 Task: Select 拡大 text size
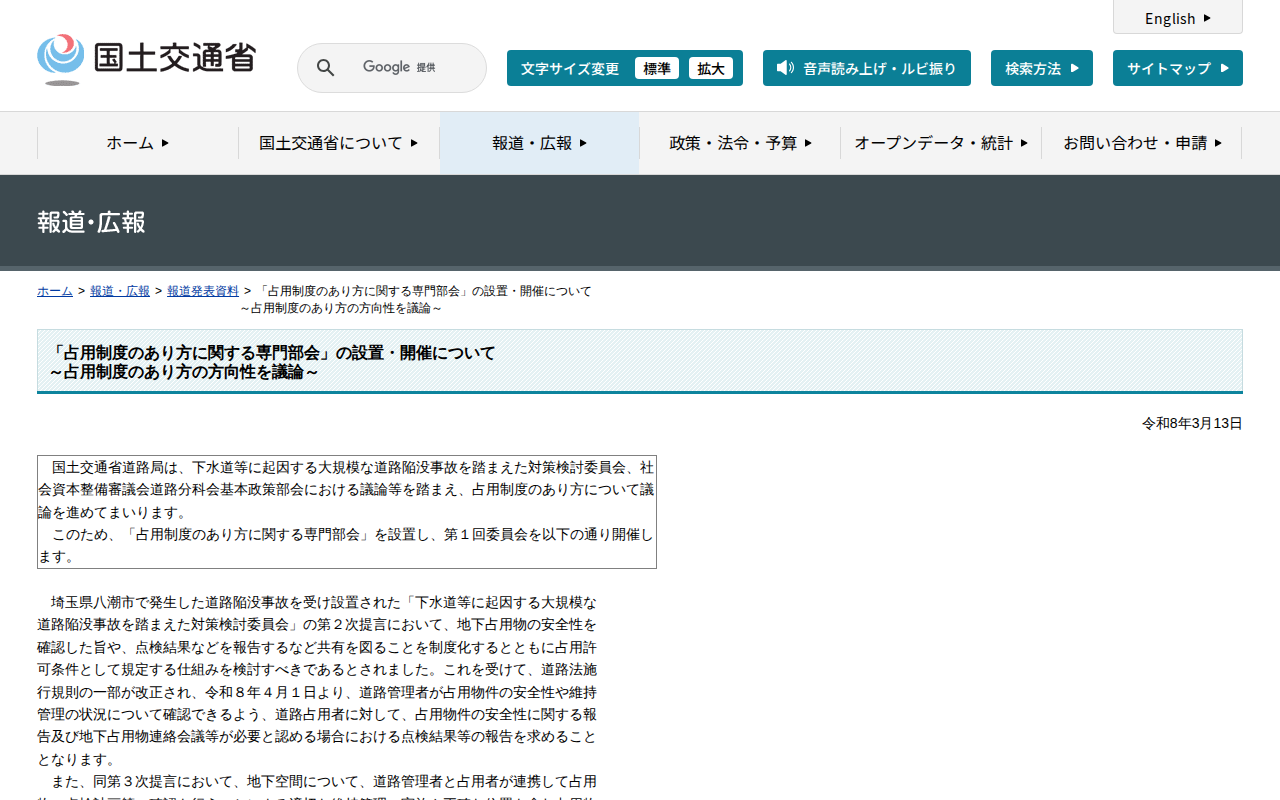(711, 68)
